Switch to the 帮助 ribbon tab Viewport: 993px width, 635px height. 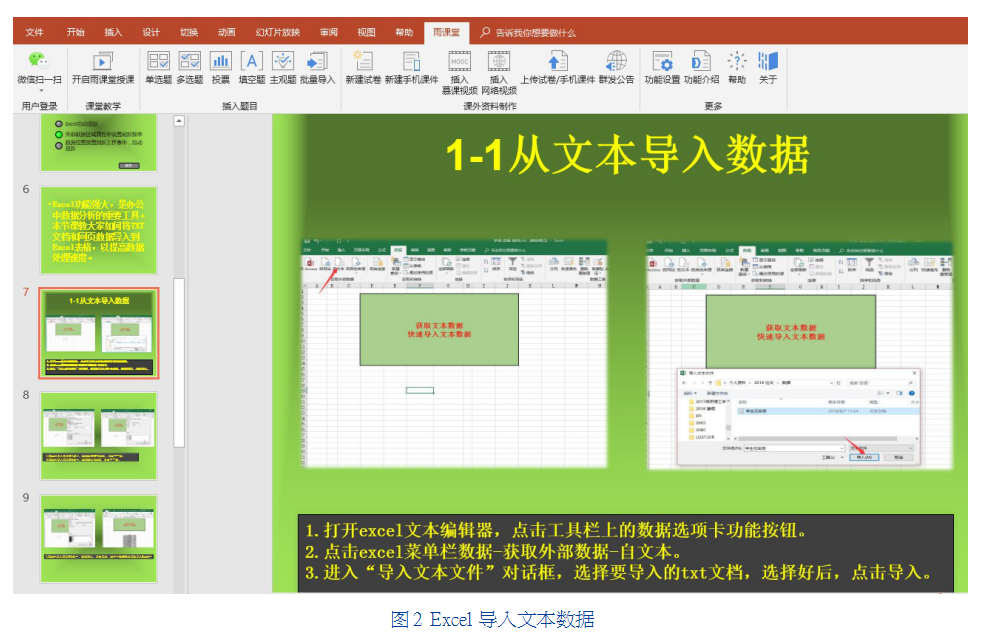pyautogui.click(x=404, y=32)
